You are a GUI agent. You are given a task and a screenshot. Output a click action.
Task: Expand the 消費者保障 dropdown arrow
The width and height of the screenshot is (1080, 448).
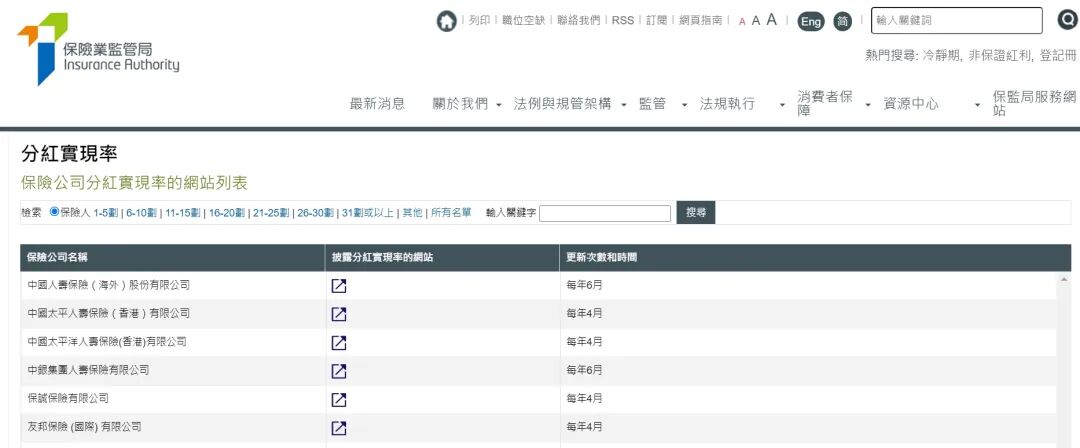tap(868, 105)
